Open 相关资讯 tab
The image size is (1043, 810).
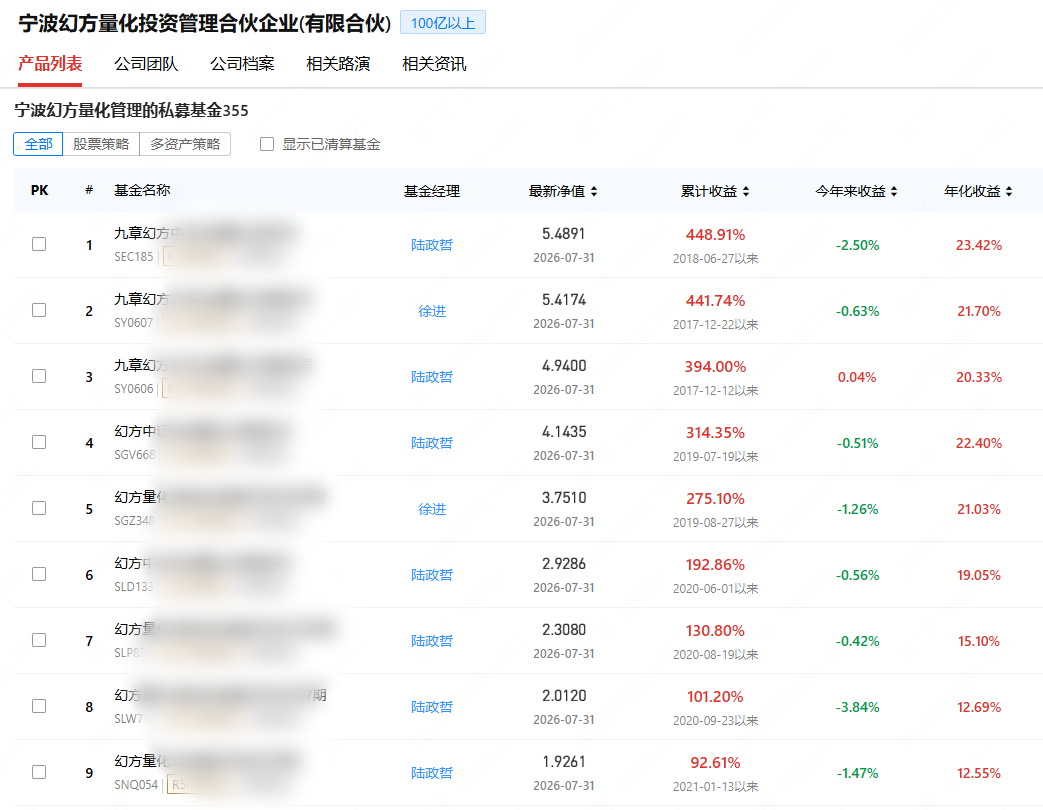(x=434, y=64)
